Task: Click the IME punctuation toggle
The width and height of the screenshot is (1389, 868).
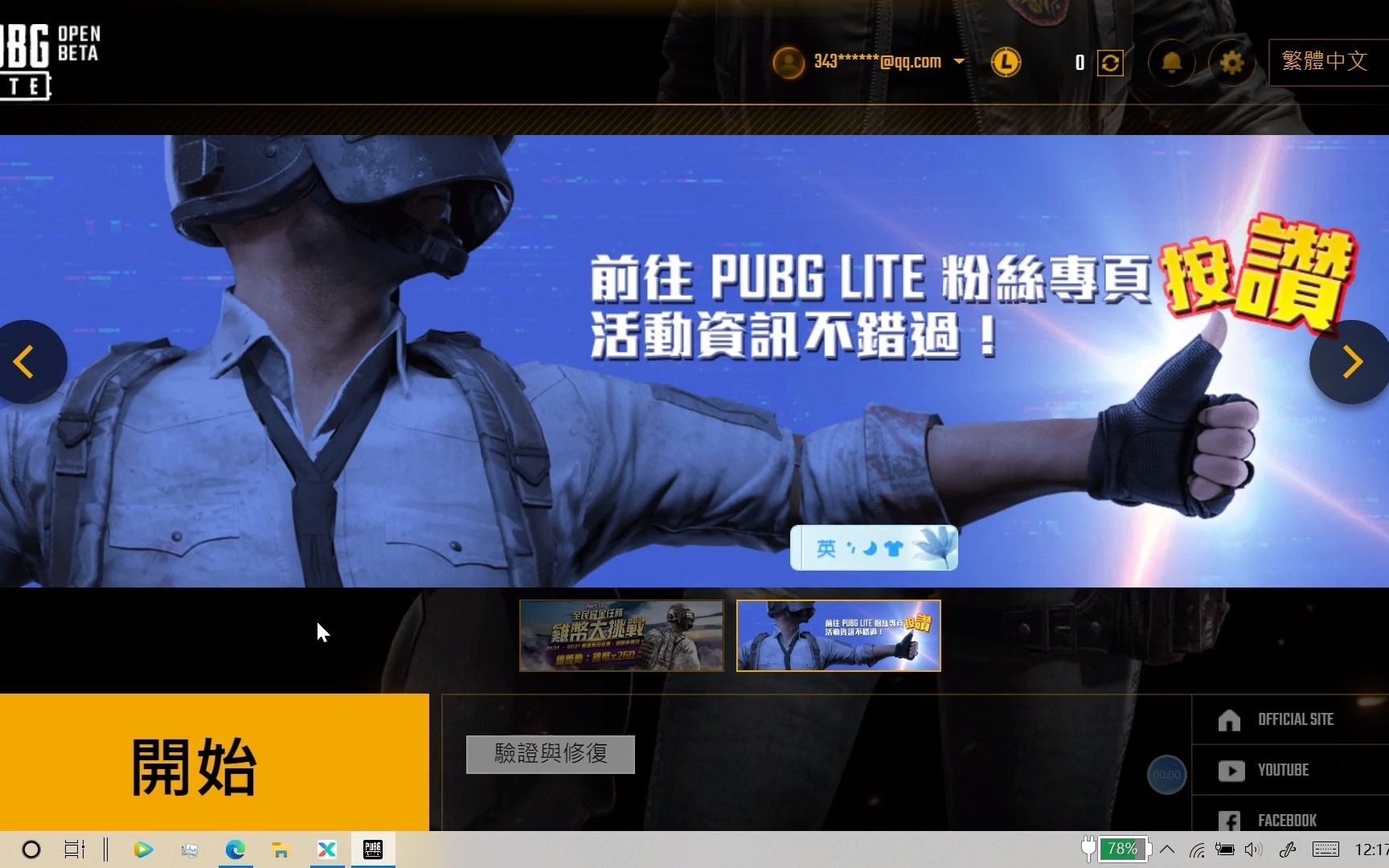Action: click(x=850, y=549)
